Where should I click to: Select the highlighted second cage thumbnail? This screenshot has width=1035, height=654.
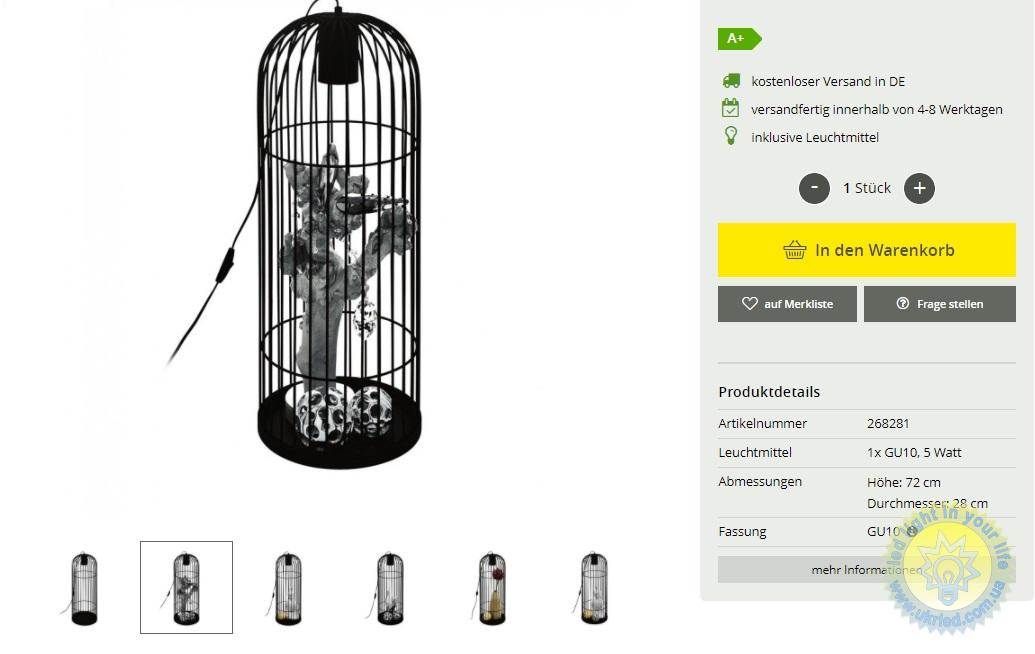(x=186, y=587)
